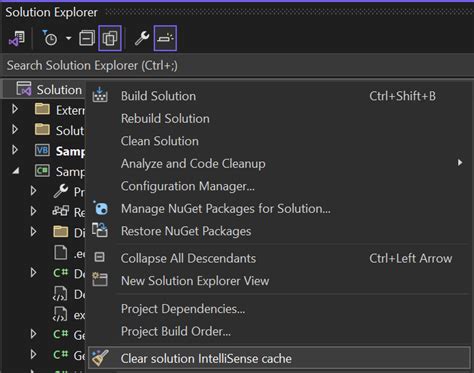The width and height of the screenshot is (474, 373).
Task: Click the Collapse All Descendants icon
Action: 100,257
